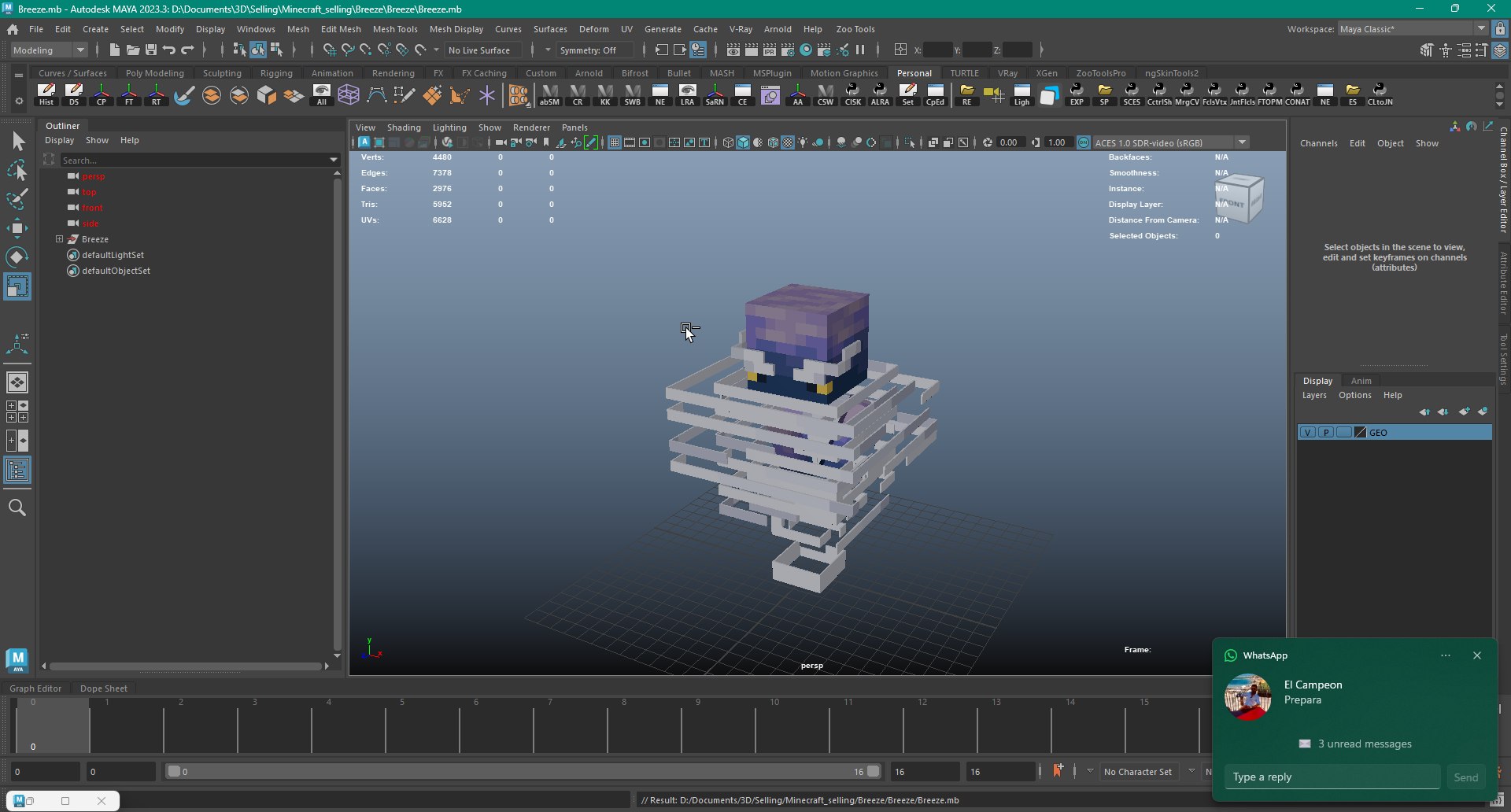This screenshot has height=812, width=1511.
Task: Click the CpEd shelf button
Action: [x=935, y=94]
